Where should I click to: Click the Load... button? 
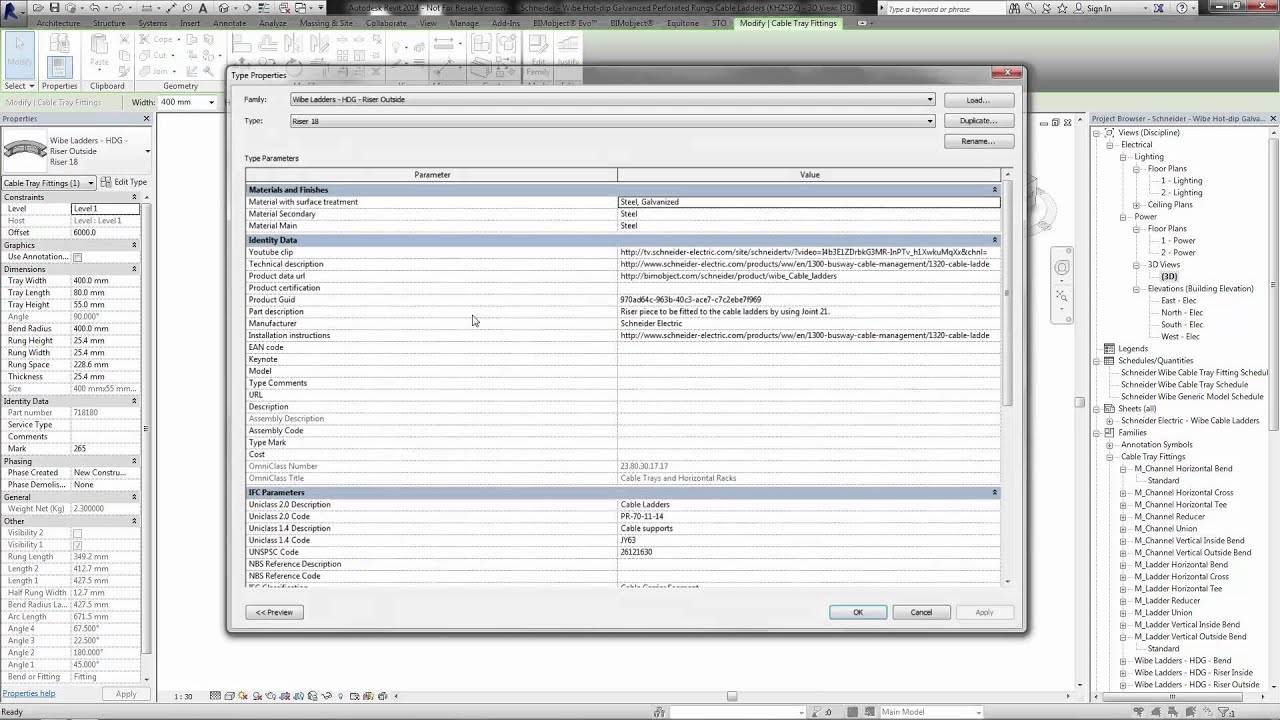(978, 100)
